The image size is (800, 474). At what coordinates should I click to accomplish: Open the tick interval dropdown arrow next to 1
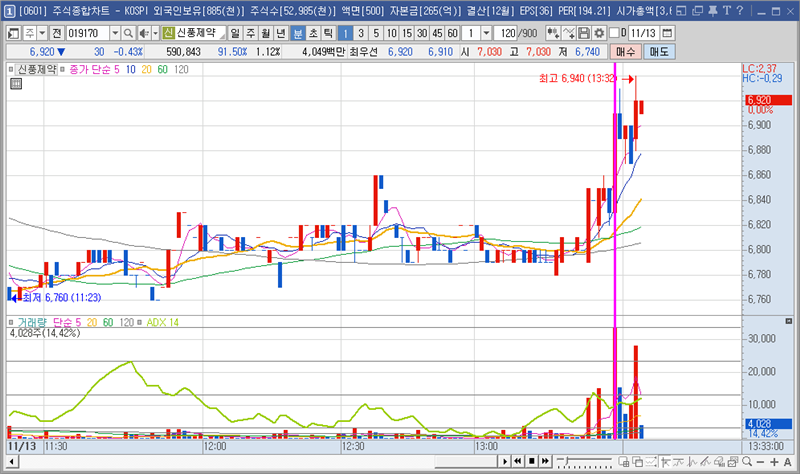pyautogui.click(x=487, y=33)
